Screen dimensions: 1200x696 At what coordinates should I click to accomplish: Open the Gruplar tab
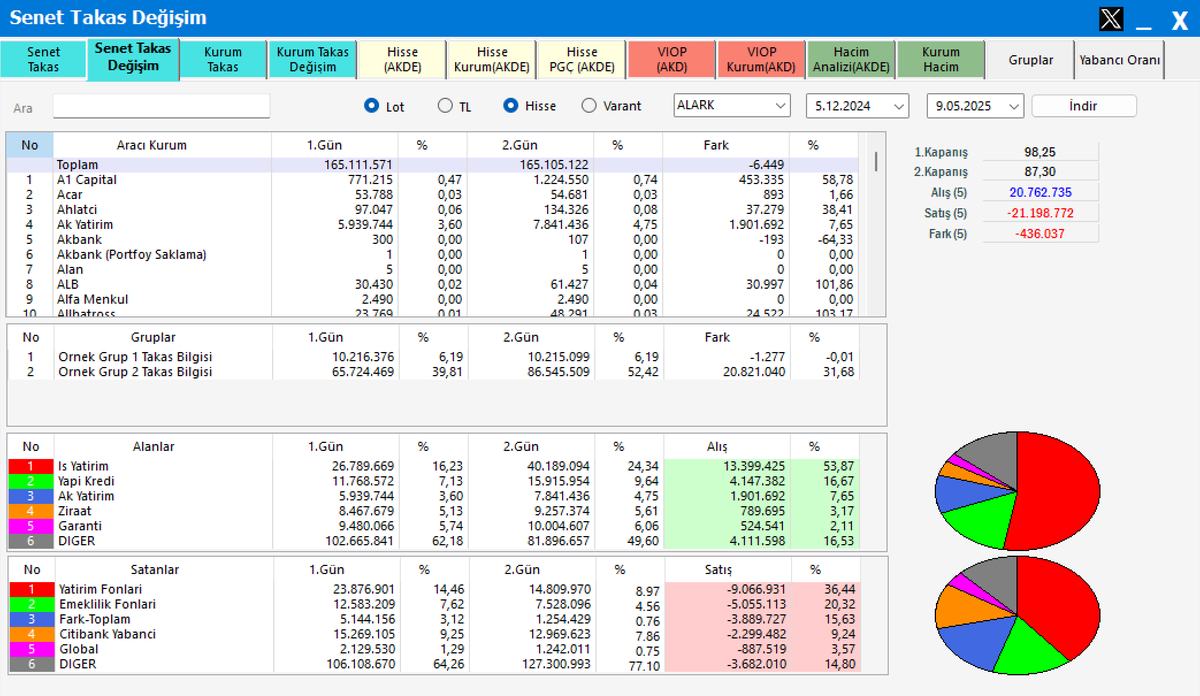(1031, 59)
